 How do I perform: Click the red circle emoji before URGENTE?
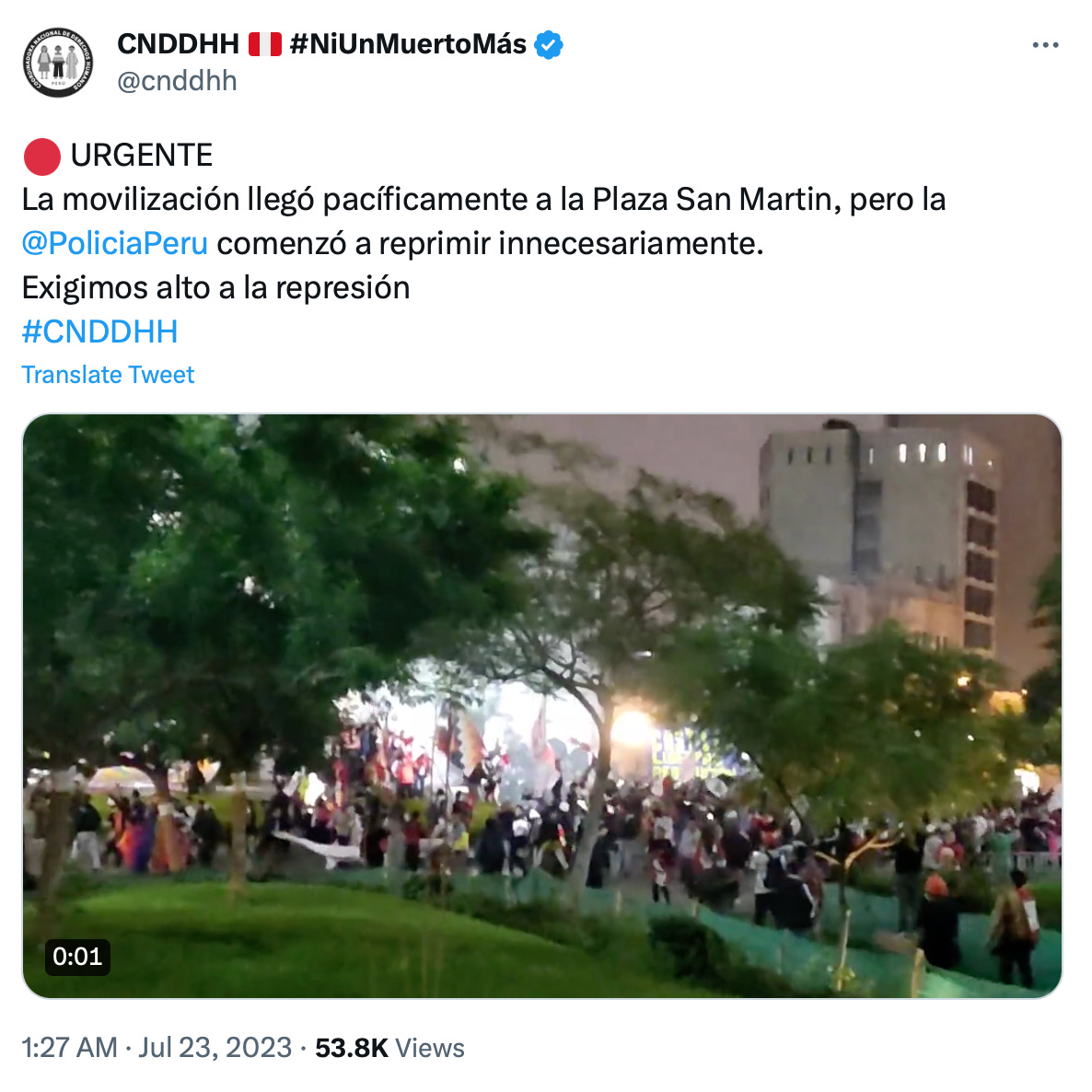tap(41, 156)
